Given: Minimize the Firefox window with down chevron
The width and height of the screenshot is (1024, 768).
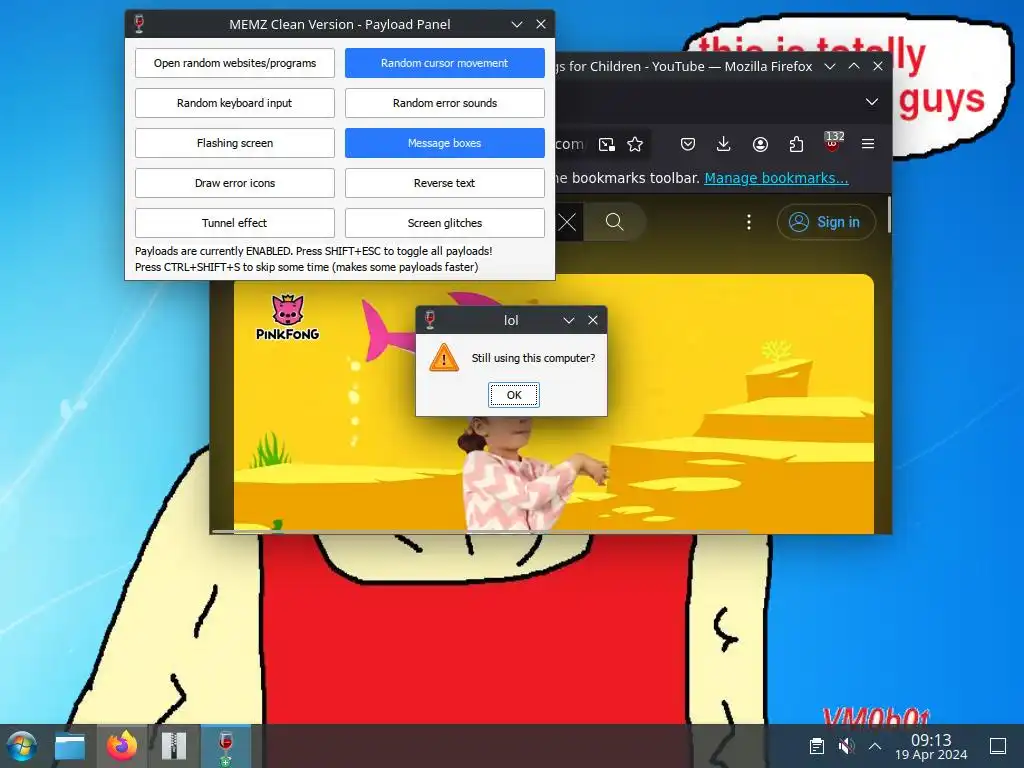Looking at the screenshot, I should (x=829, y=66).
